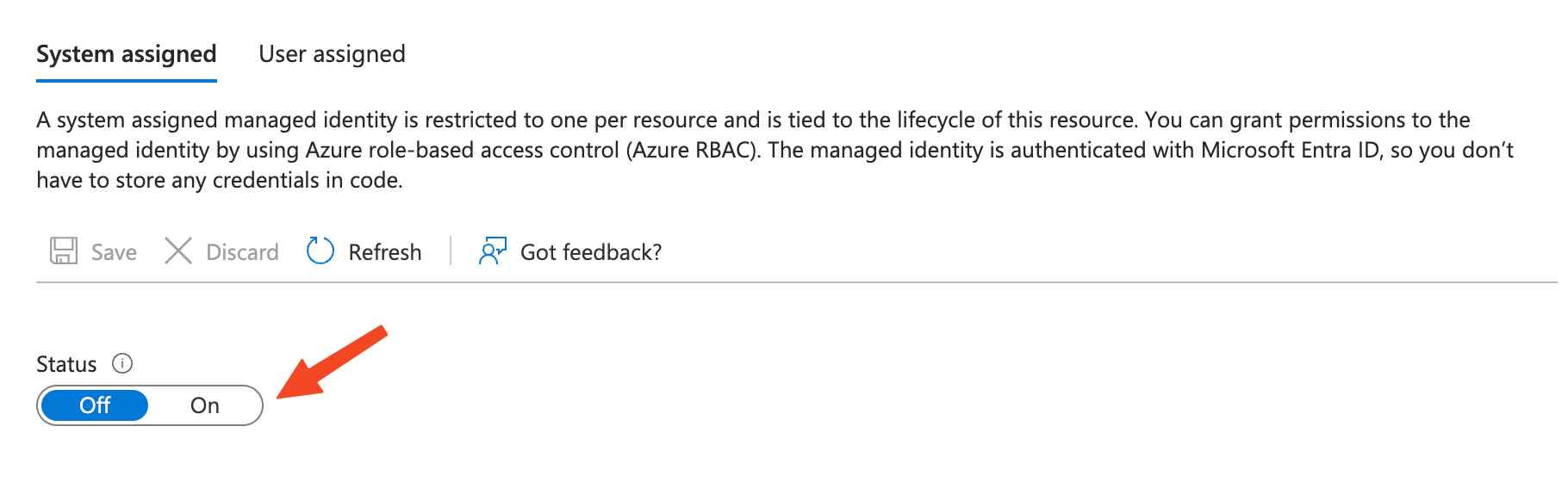The height and width of the screenshot is (482, 1568).
Task: Click the Refresh text label
Action: pyautogui.click(x=385, y=252)
